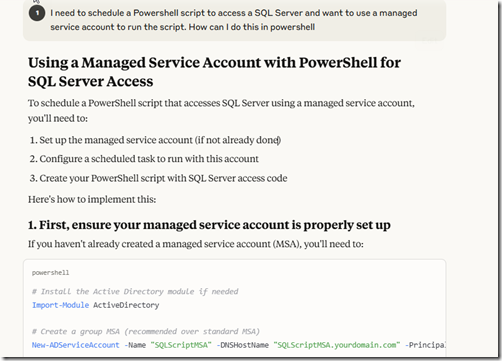This screenshot has height=361, width=502.
Task: Click the 'powershell' language label on code block
Action: pyautogui.click(x=50, y=273)
